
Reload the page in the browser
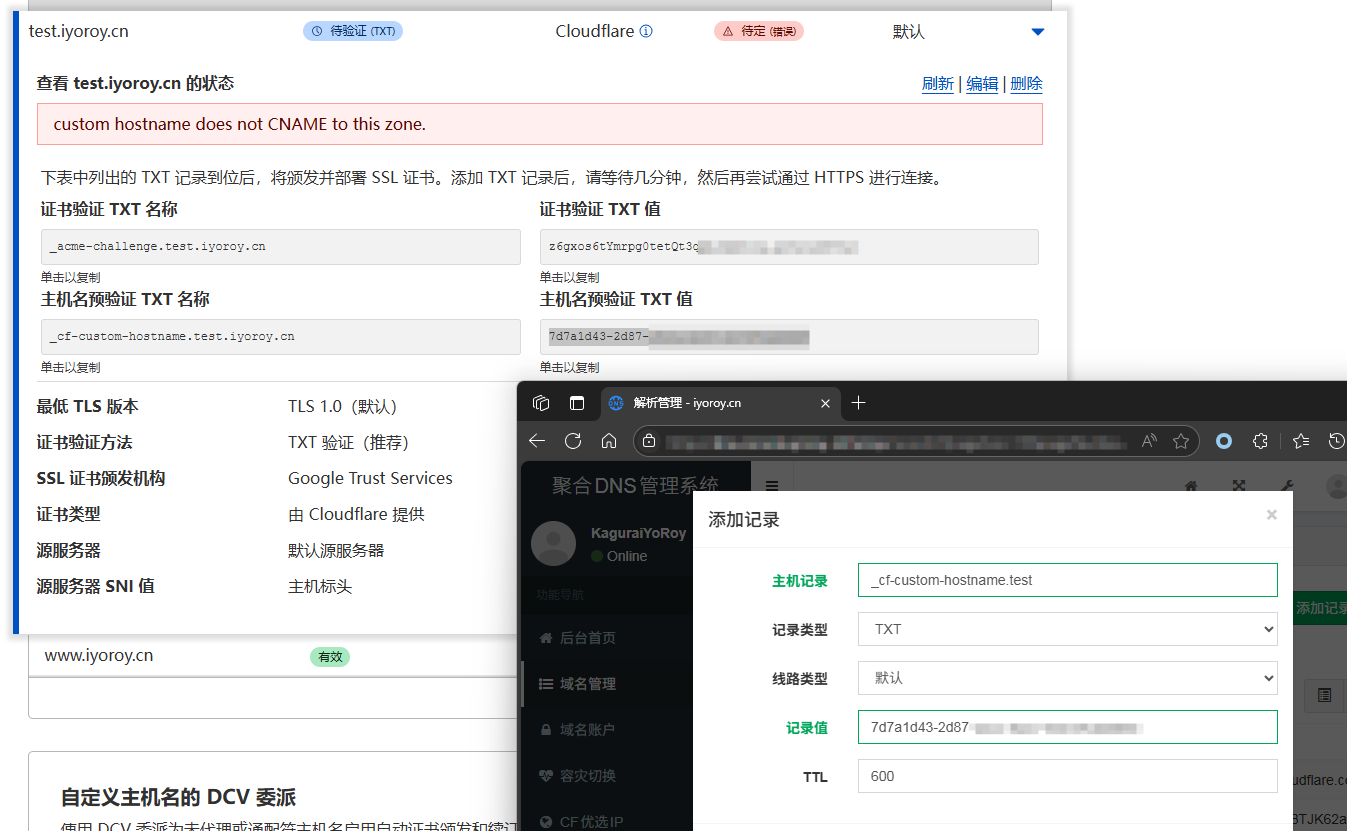[x=573, y=441]
